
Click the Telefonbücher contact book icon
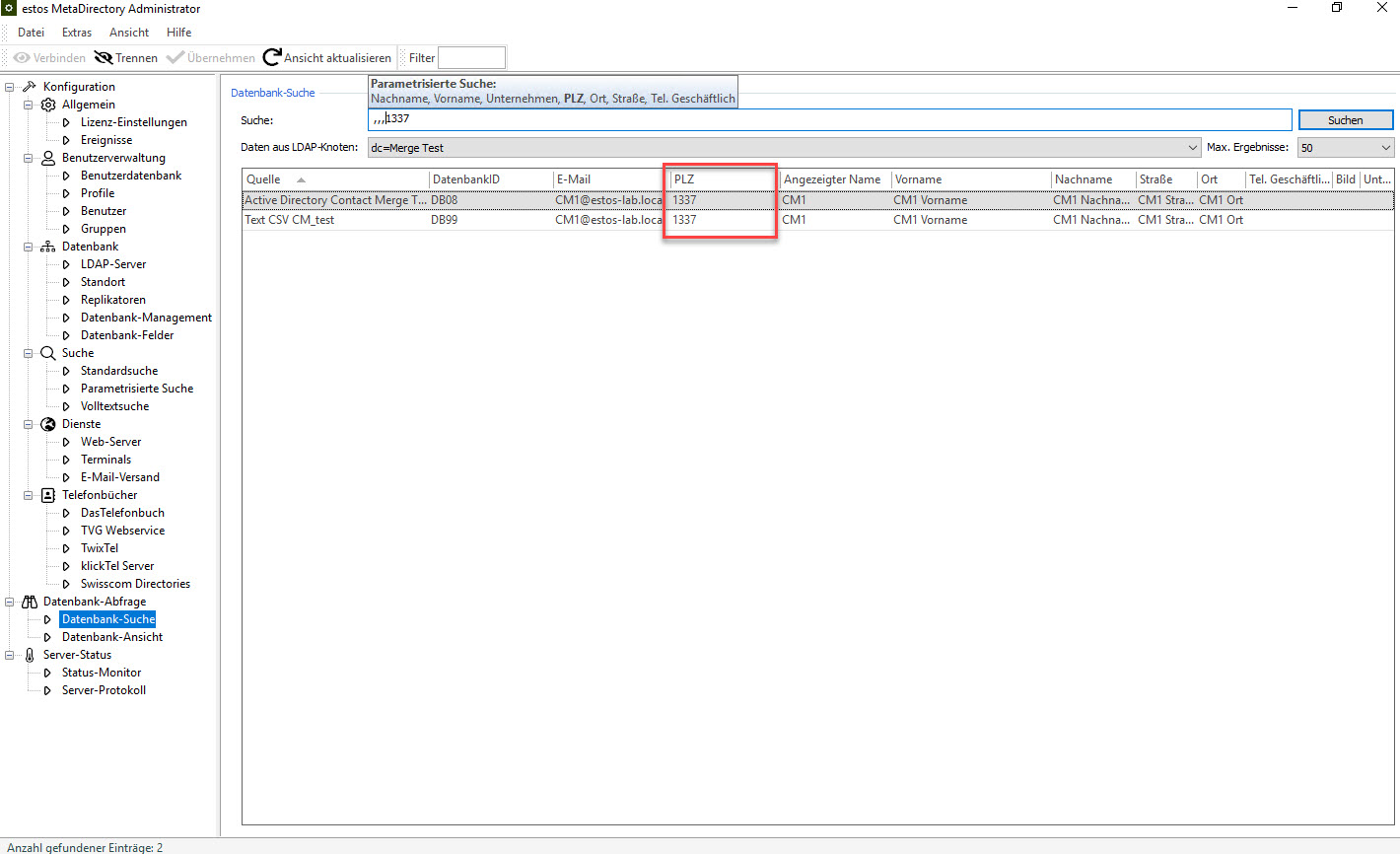[x=48, y=495]
